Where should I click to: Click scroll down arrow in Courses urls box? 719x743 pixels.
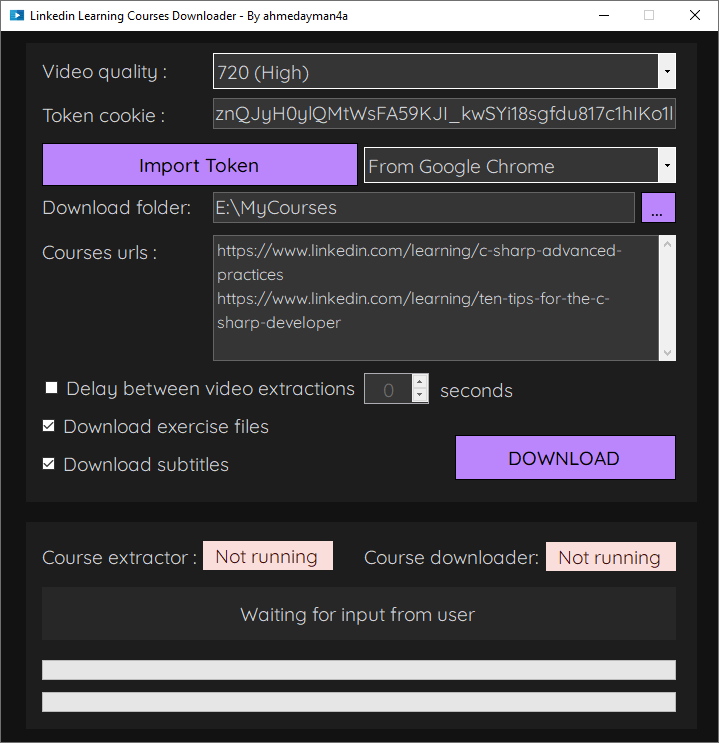667,353
